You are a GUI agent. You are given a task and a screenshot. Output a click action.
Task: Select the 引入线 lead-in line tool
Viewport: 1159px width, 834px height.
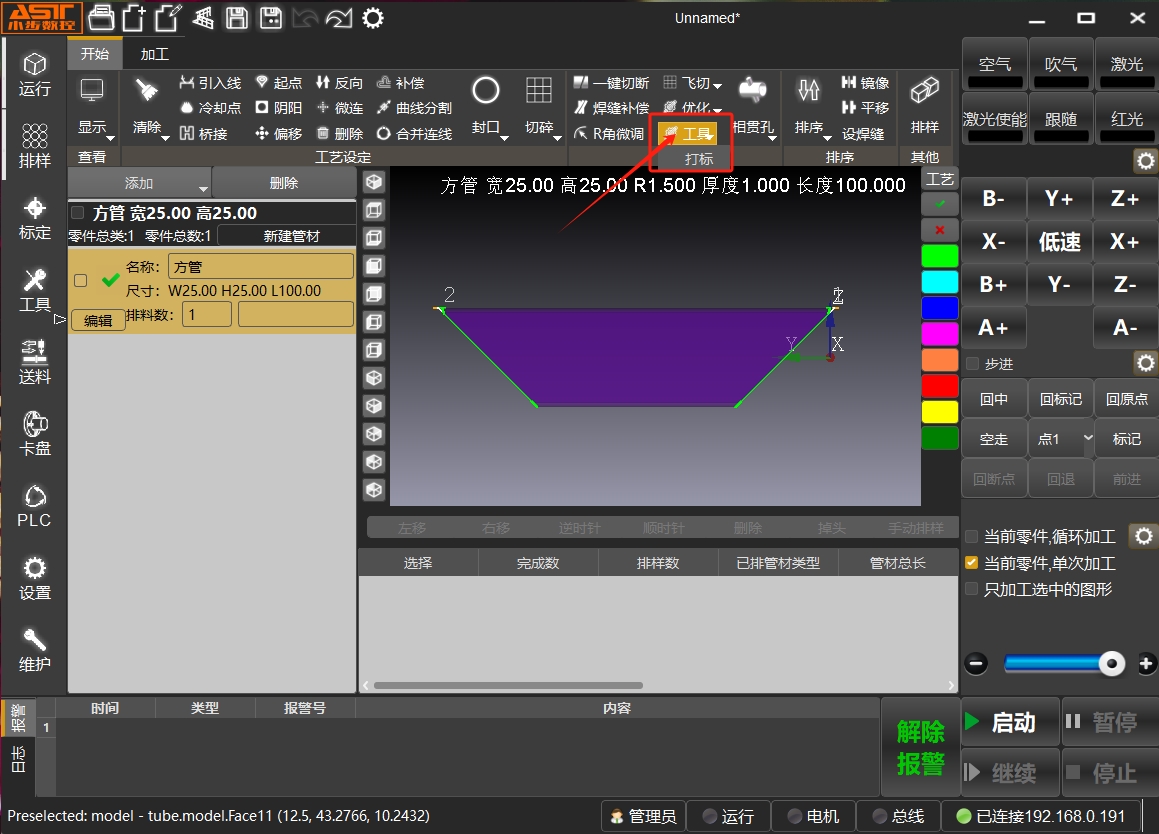coord(210,83)
